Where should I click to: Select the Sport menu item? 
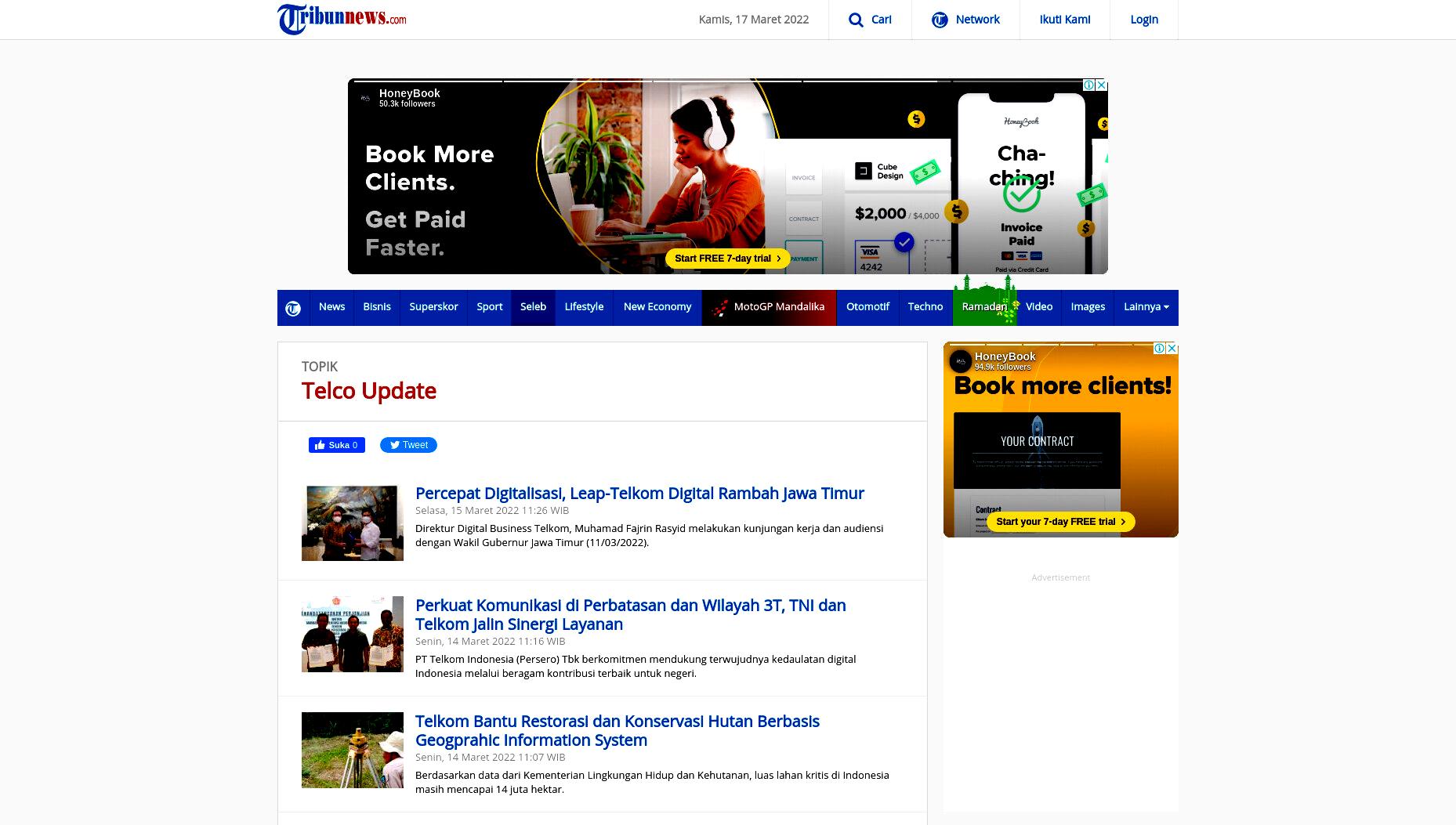[490, 307]
